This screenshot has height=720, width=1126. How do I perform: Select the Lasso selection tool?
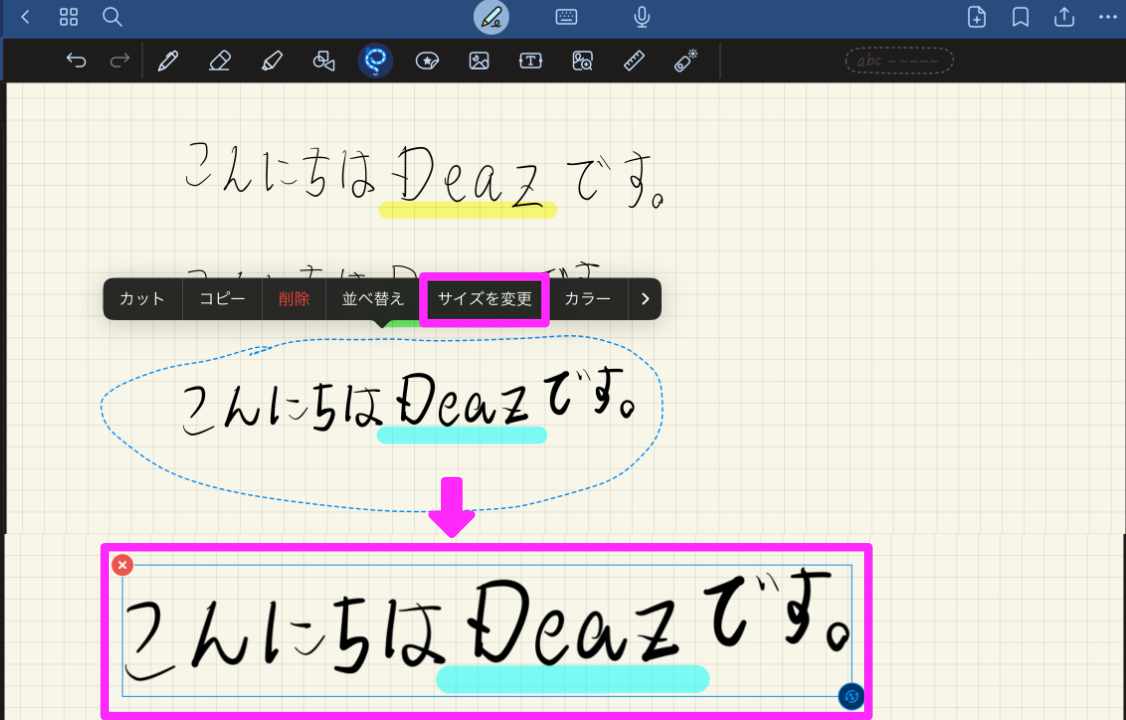click(x=375, y=60)
